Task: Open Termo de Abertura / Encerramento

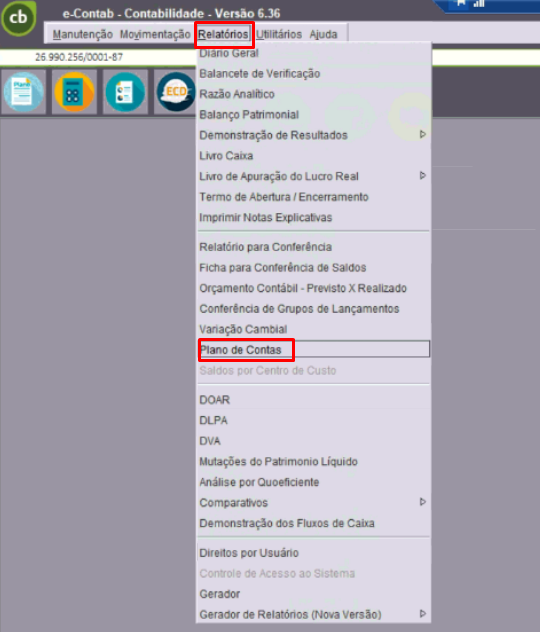Action: pyautogui.click(x=314, y=197)
